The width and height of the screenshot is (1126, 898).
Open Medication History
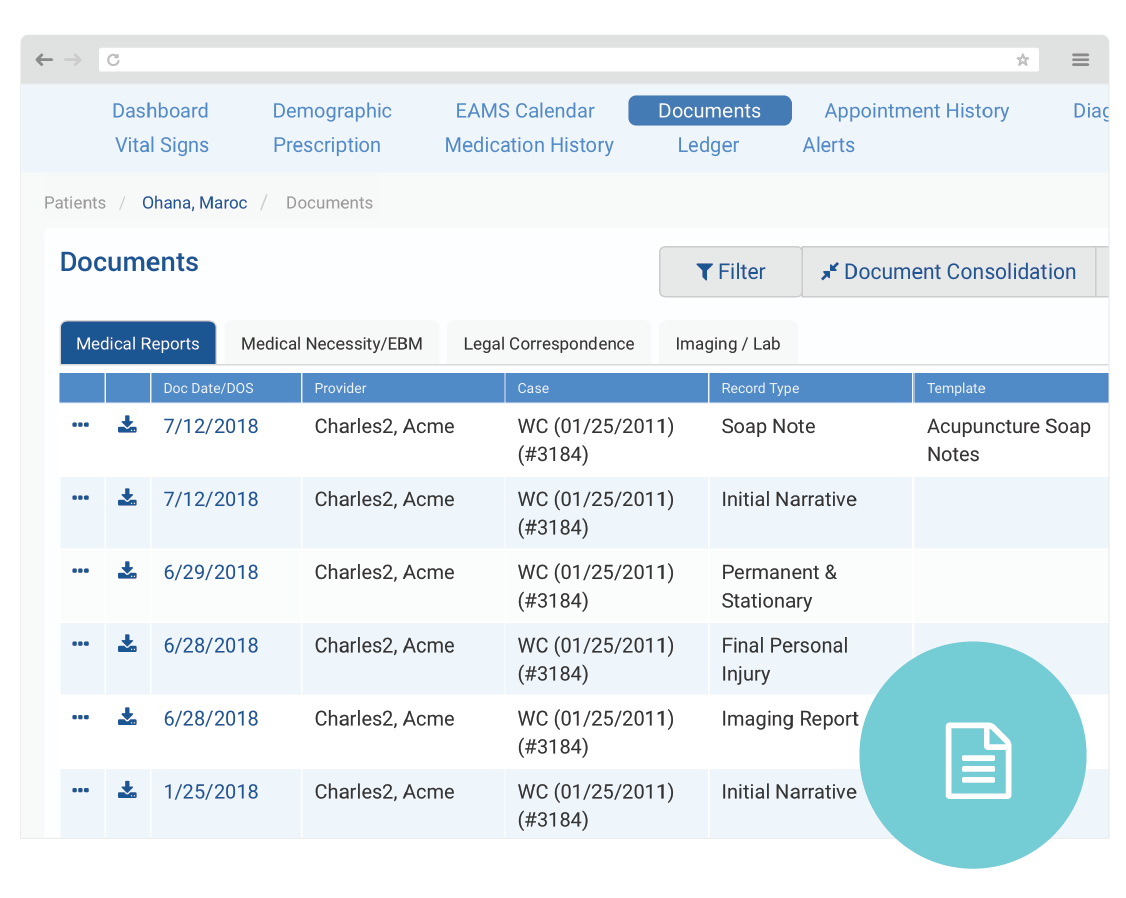(529, 145)
